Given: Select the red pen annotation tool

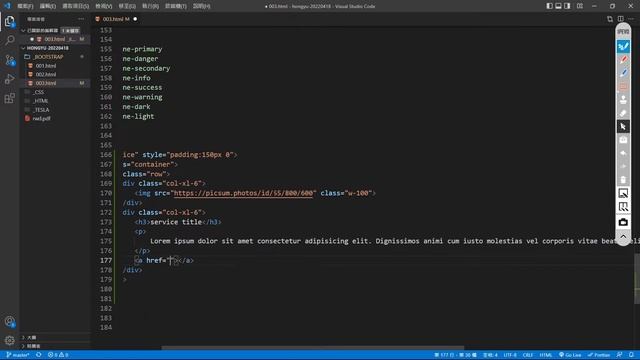Looking at the screenshot, I should [623, 60].
